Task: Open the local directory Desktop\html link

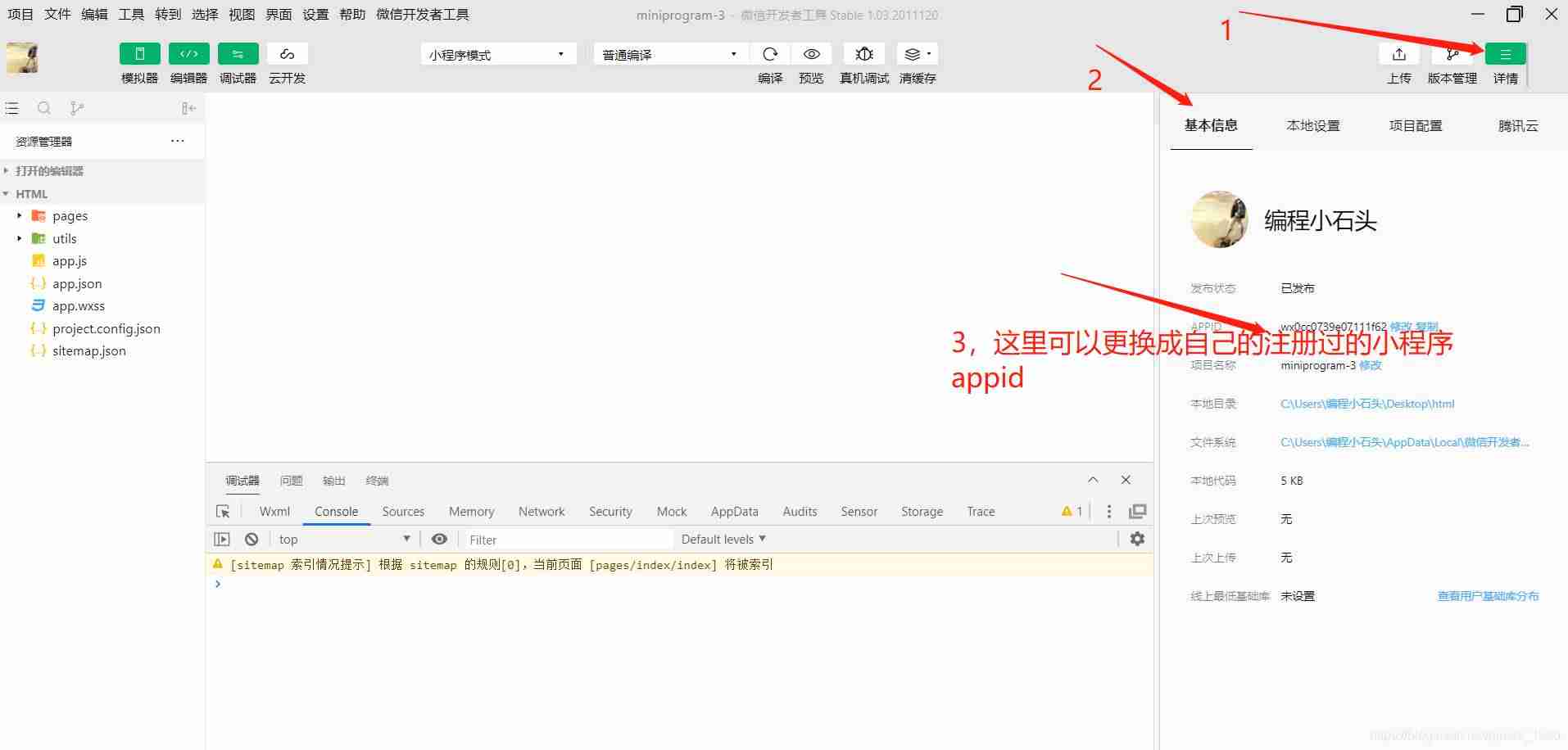Action: click(1367, 404)
